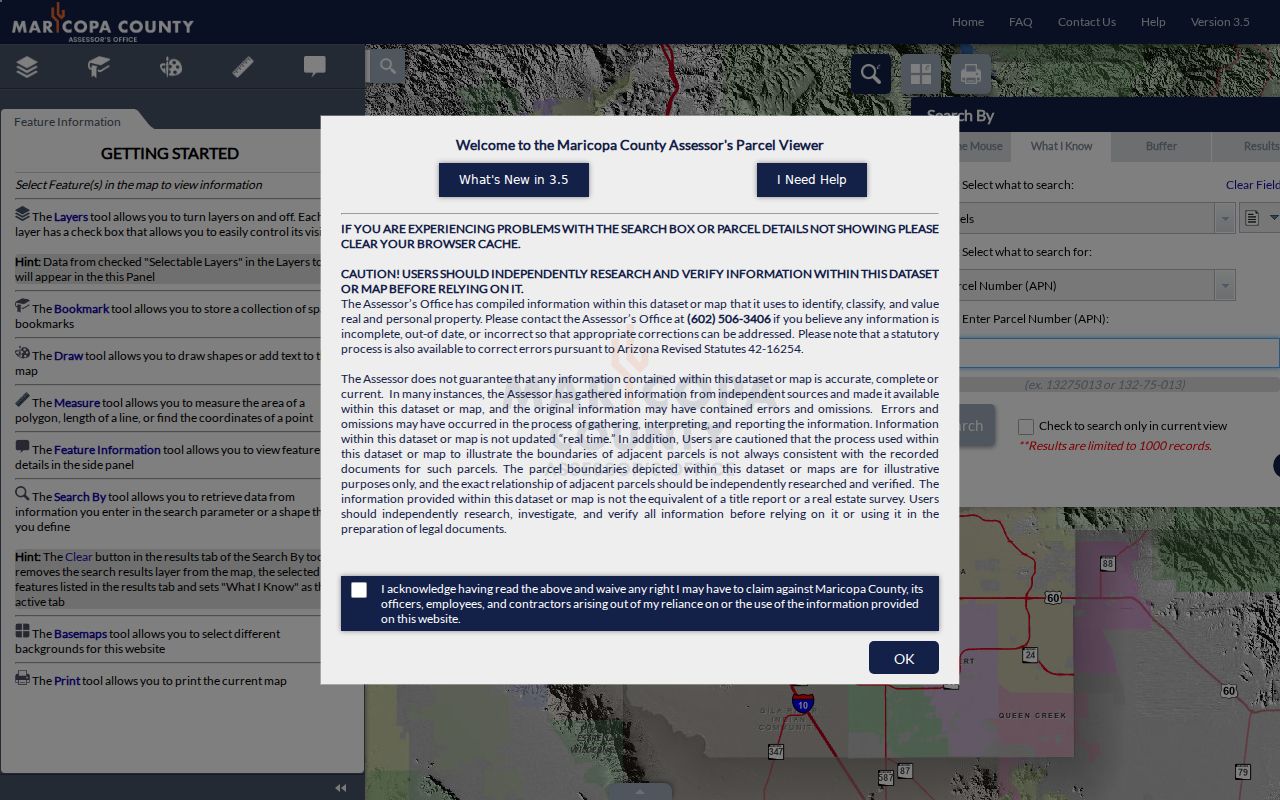Click the What's New in 3.5 button
Image resolution: width=1280 pixels, height=800 pixels.
click(514, 180)
